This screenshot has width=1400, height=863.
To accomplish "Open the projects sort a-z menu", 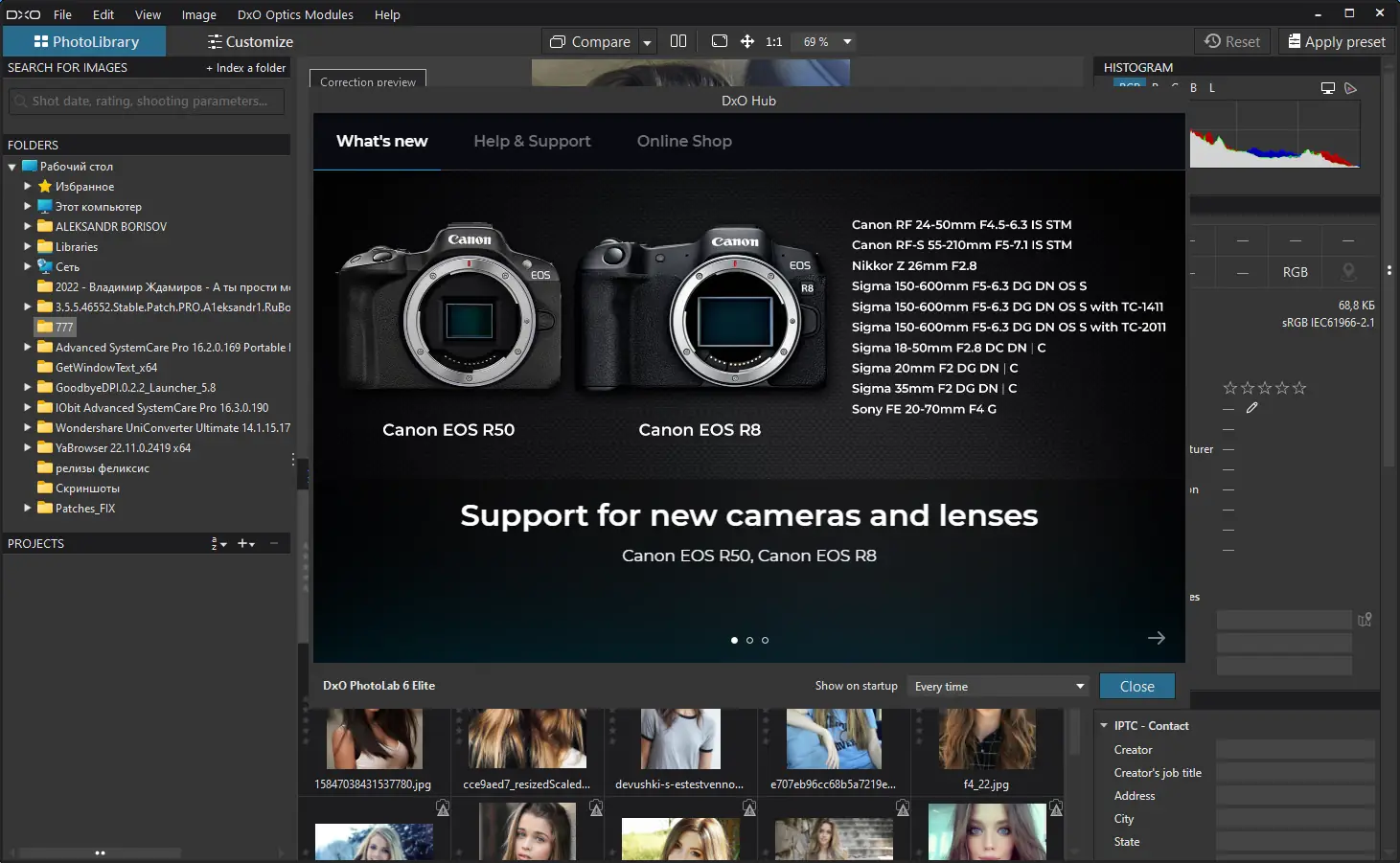I will coord(218,544).
